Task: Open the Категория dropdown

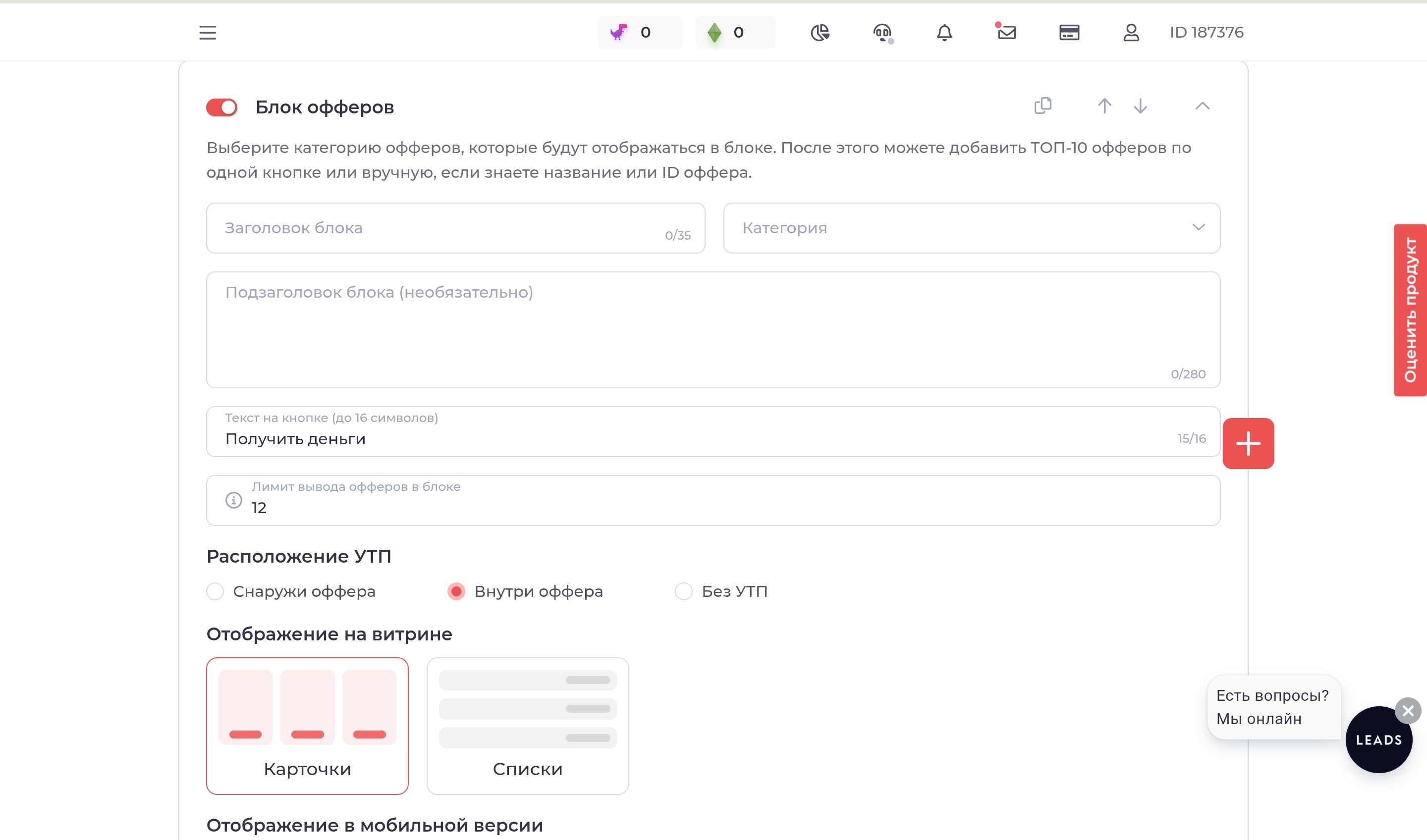Action: (972, 228)
